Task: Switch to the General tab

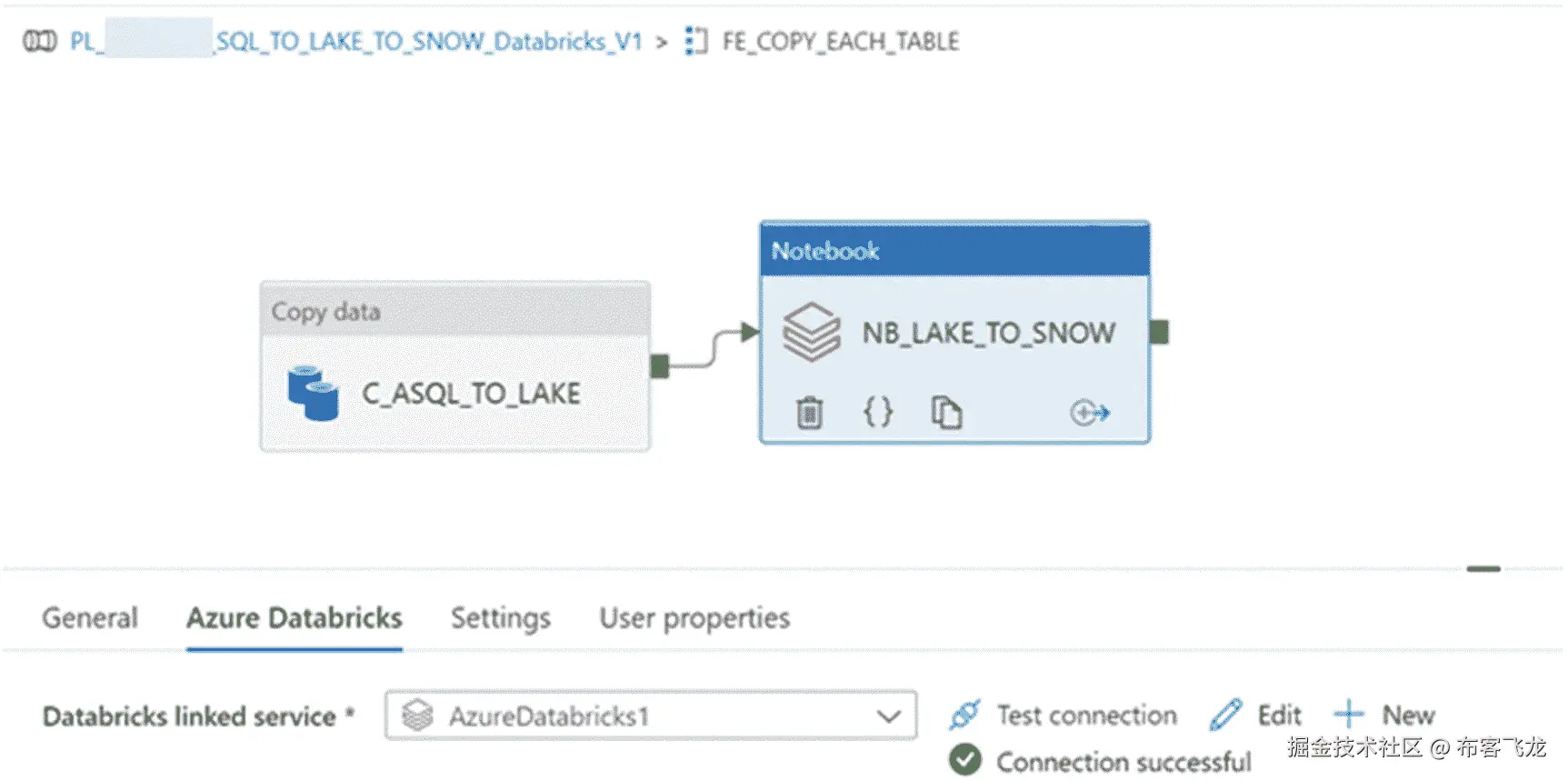Action: point(90,618)
